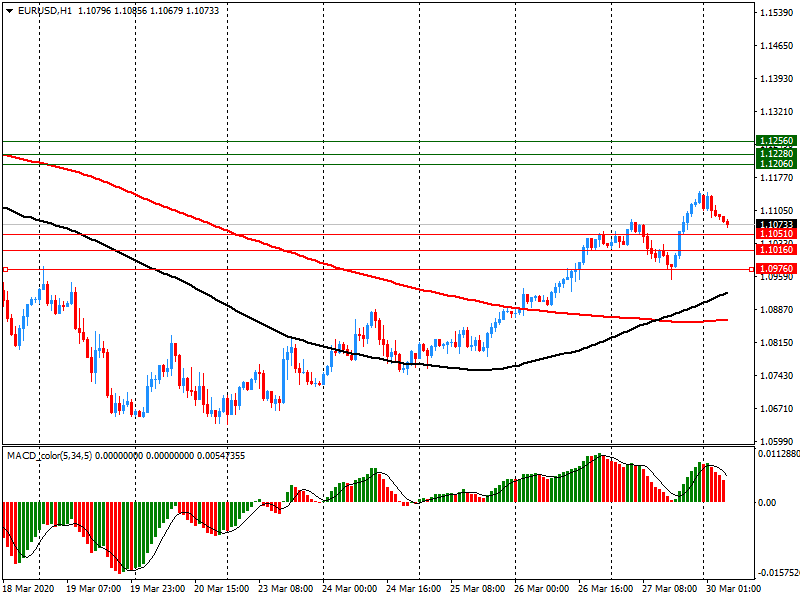This screenshot has width=800, height=600.
Task: Click the 1.06710 price axis value
Action: coord(777,409)
